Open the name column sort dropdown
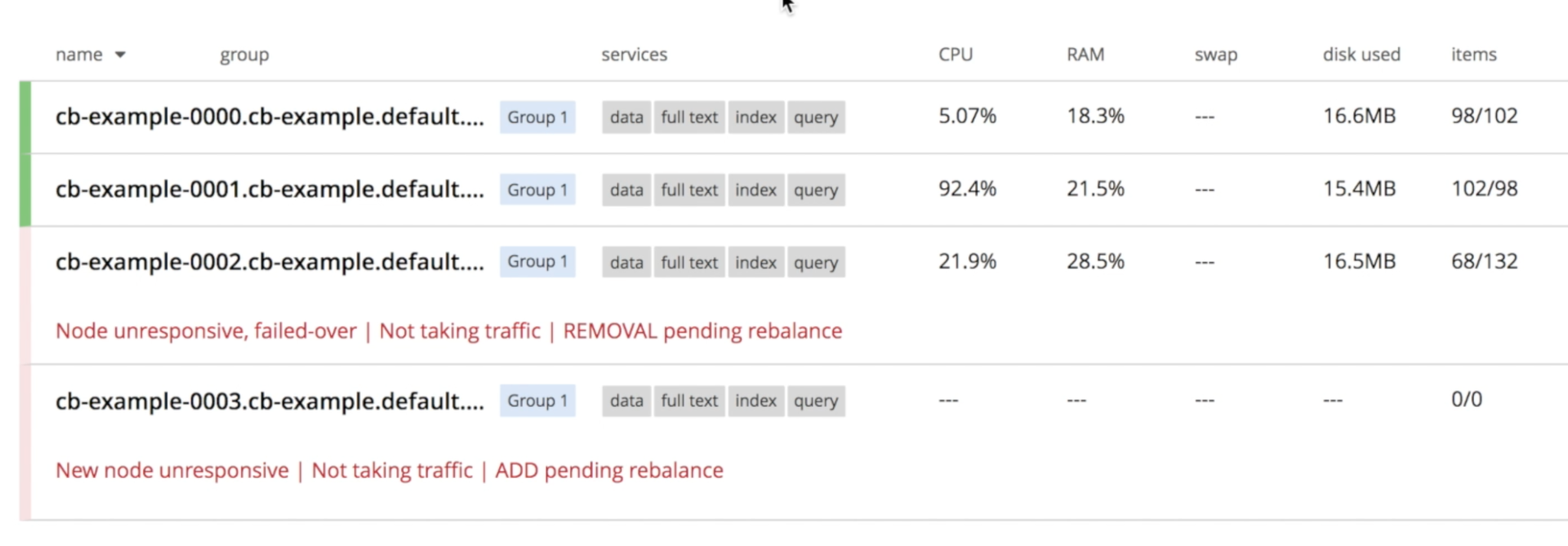1568x546 pixels. point(120,54)
